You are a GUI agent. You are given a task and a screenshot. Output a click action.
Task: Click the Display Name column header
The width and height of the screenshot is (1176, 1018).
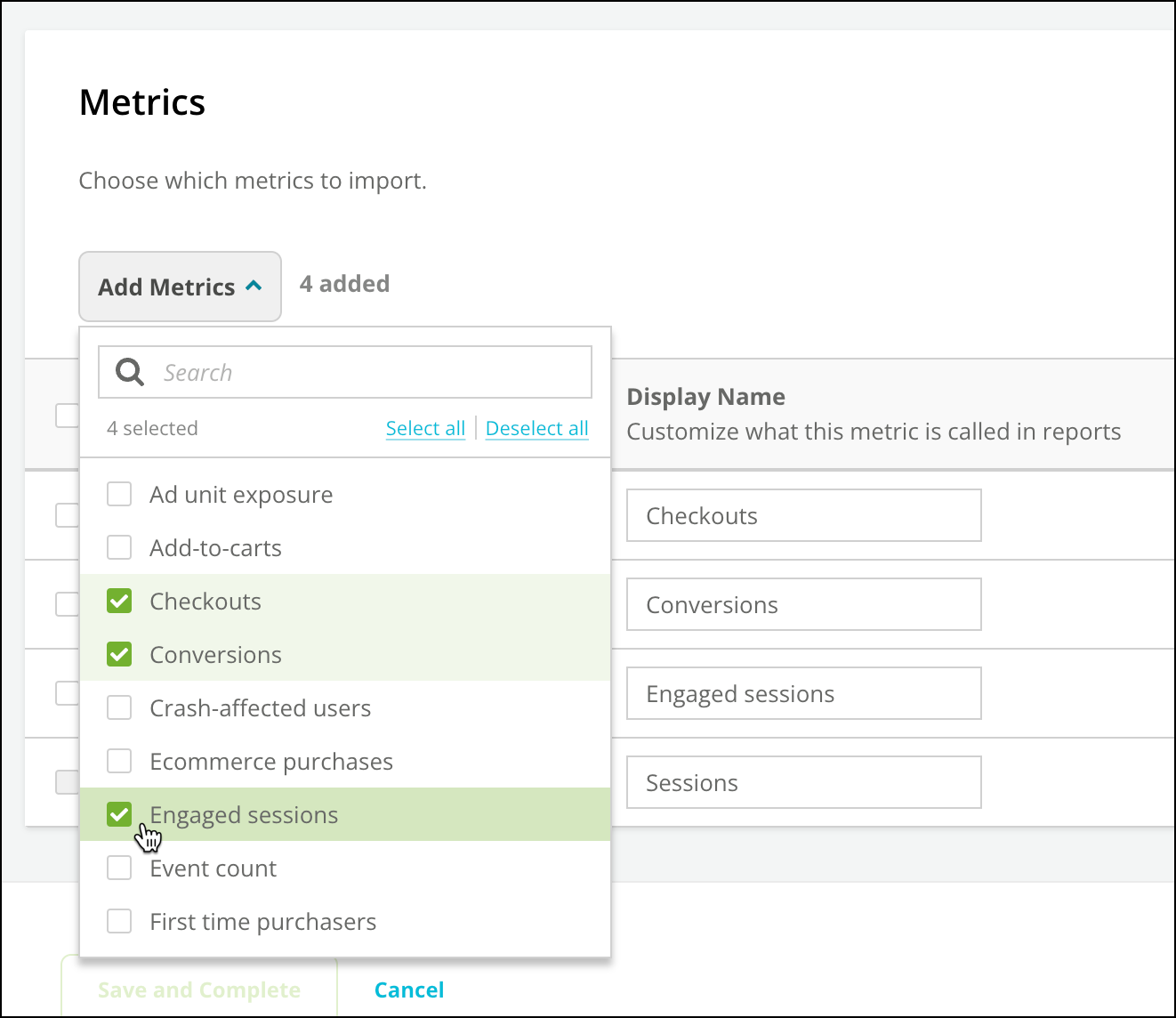[706, 397]
